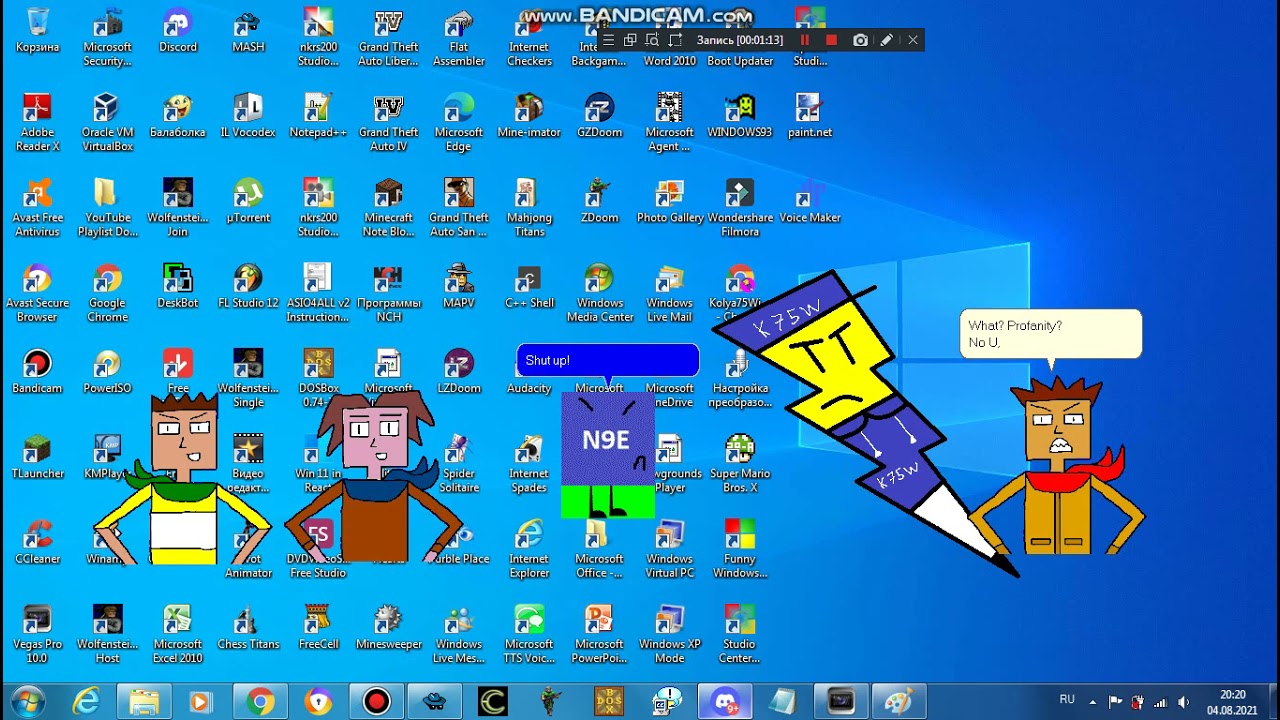Image resolution: width=1280 pixels, height=720 pixels.
Task: Launch Vegas Pro 10.0 shortcut
Action: (x=38, y=633)
